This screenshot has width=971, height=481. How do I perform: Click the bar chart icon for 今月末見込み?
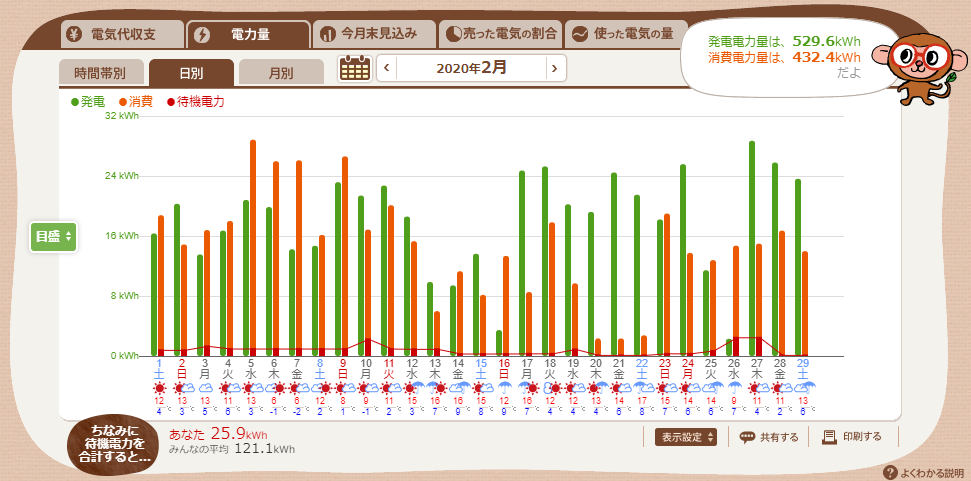(x=328, y=34)
